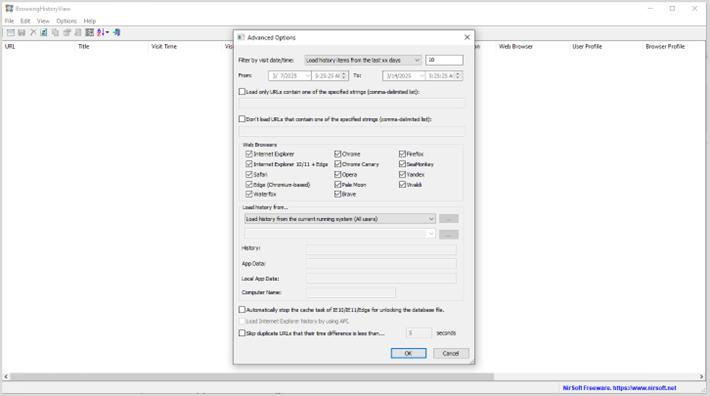The height and width of the screenshot is (396, 710).
Task: Close the Advanced Options dialog with X
Action: (467, 38)
